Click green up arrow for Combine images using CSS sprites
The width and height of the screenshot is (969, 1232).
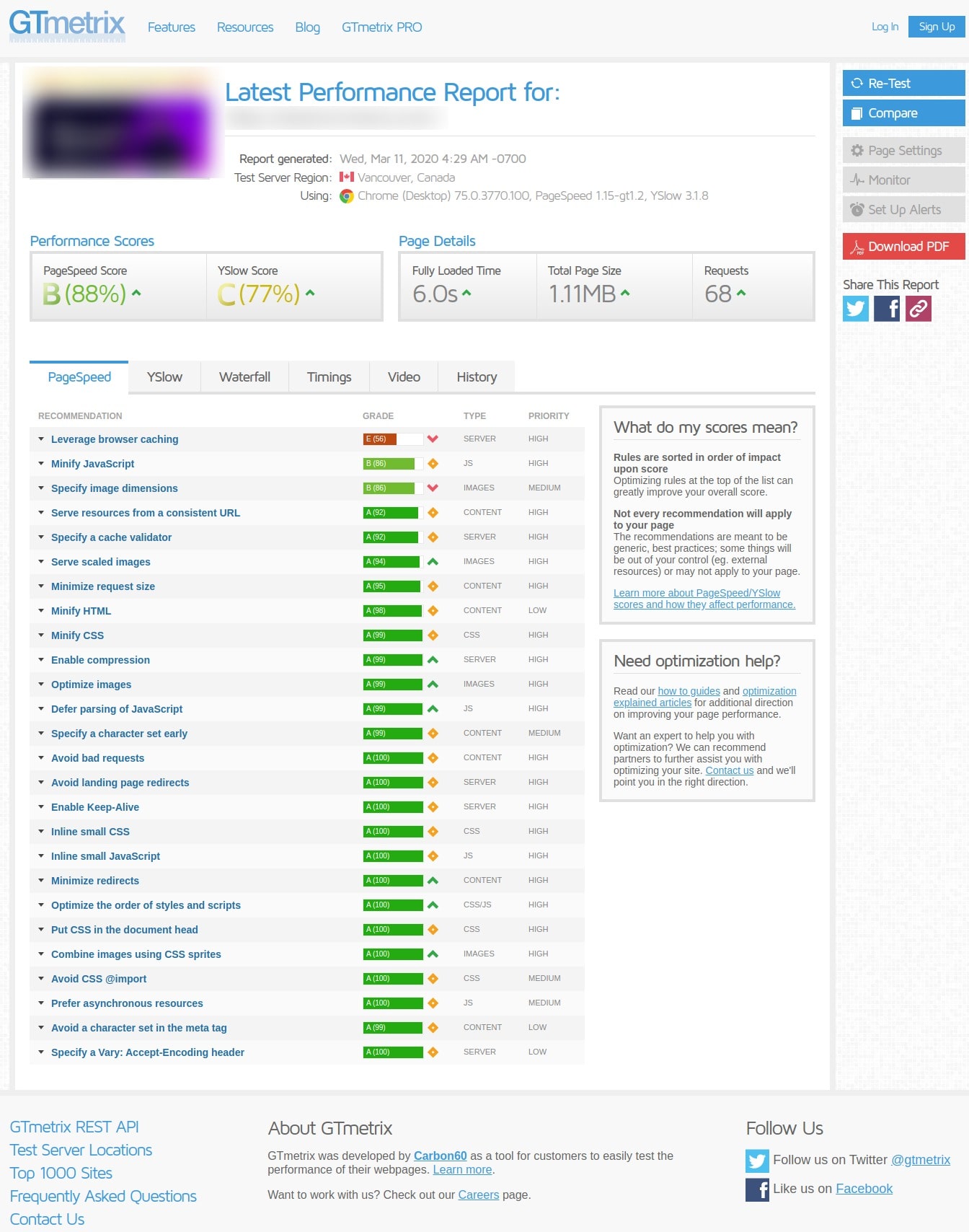[x=433, y=954]
